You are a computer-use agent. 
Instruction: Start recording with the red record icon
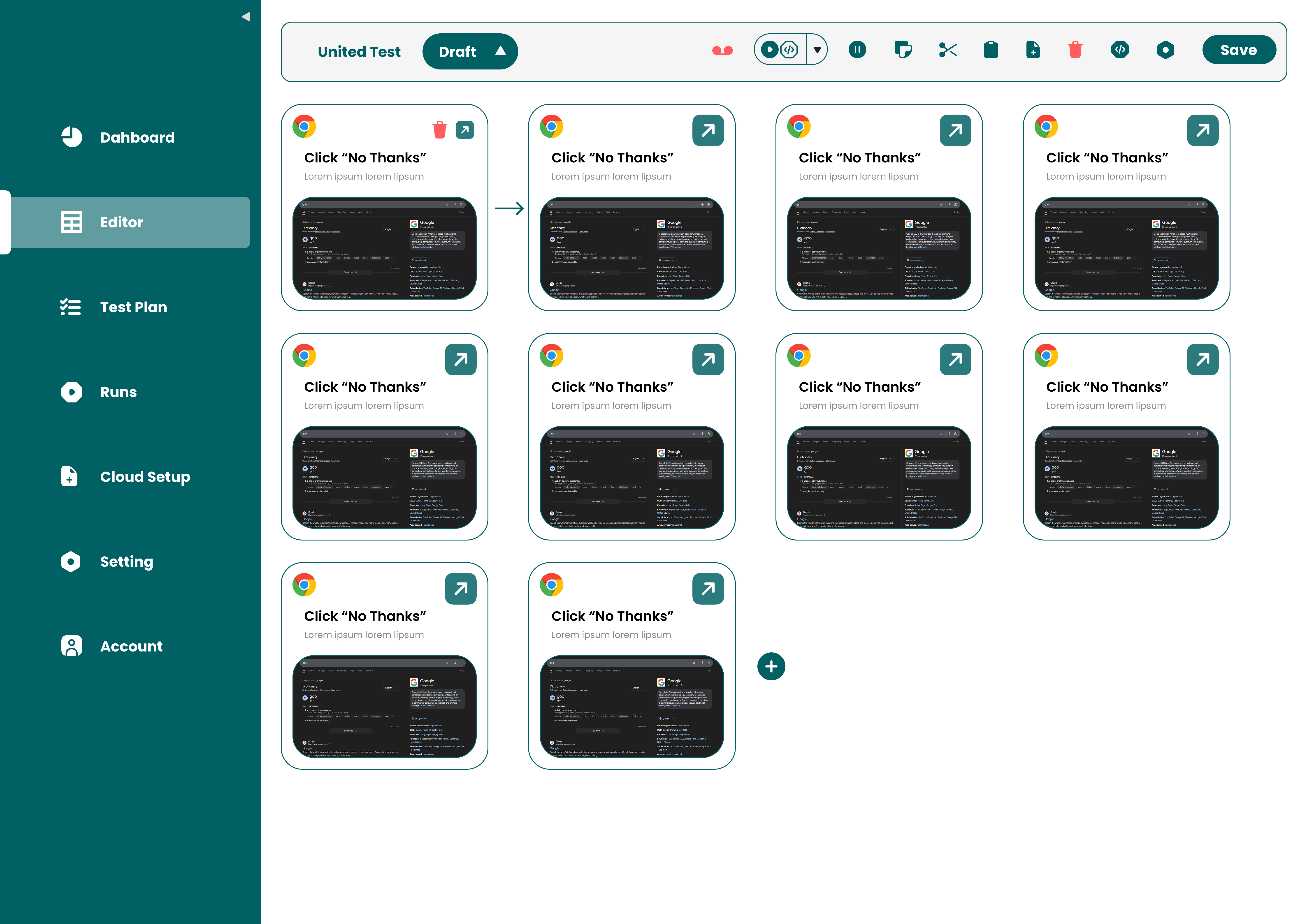coord(722,51)
